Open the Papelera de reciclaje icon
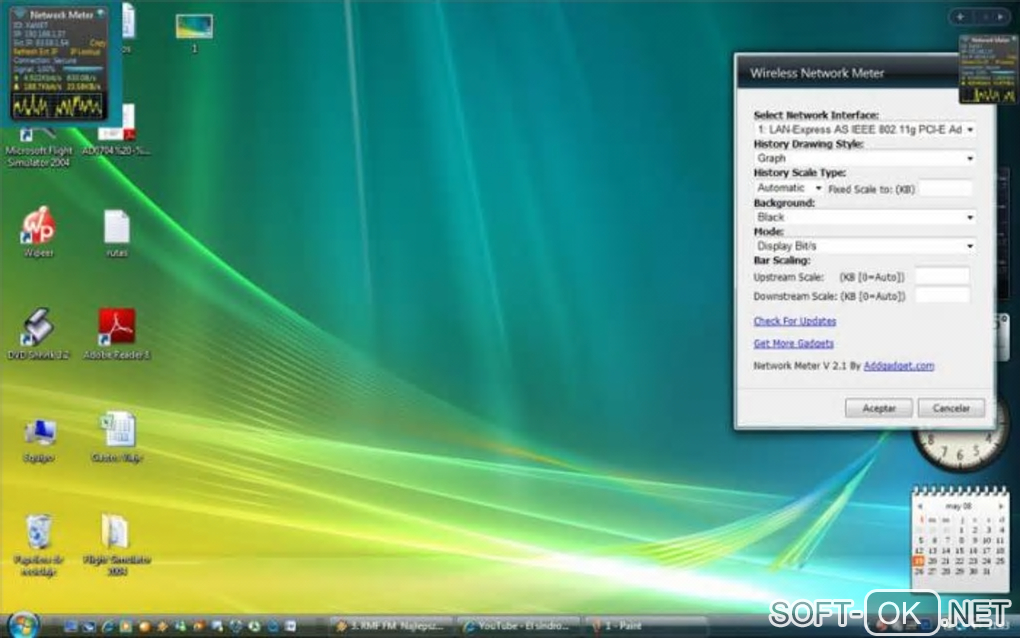 coord(38,544)
